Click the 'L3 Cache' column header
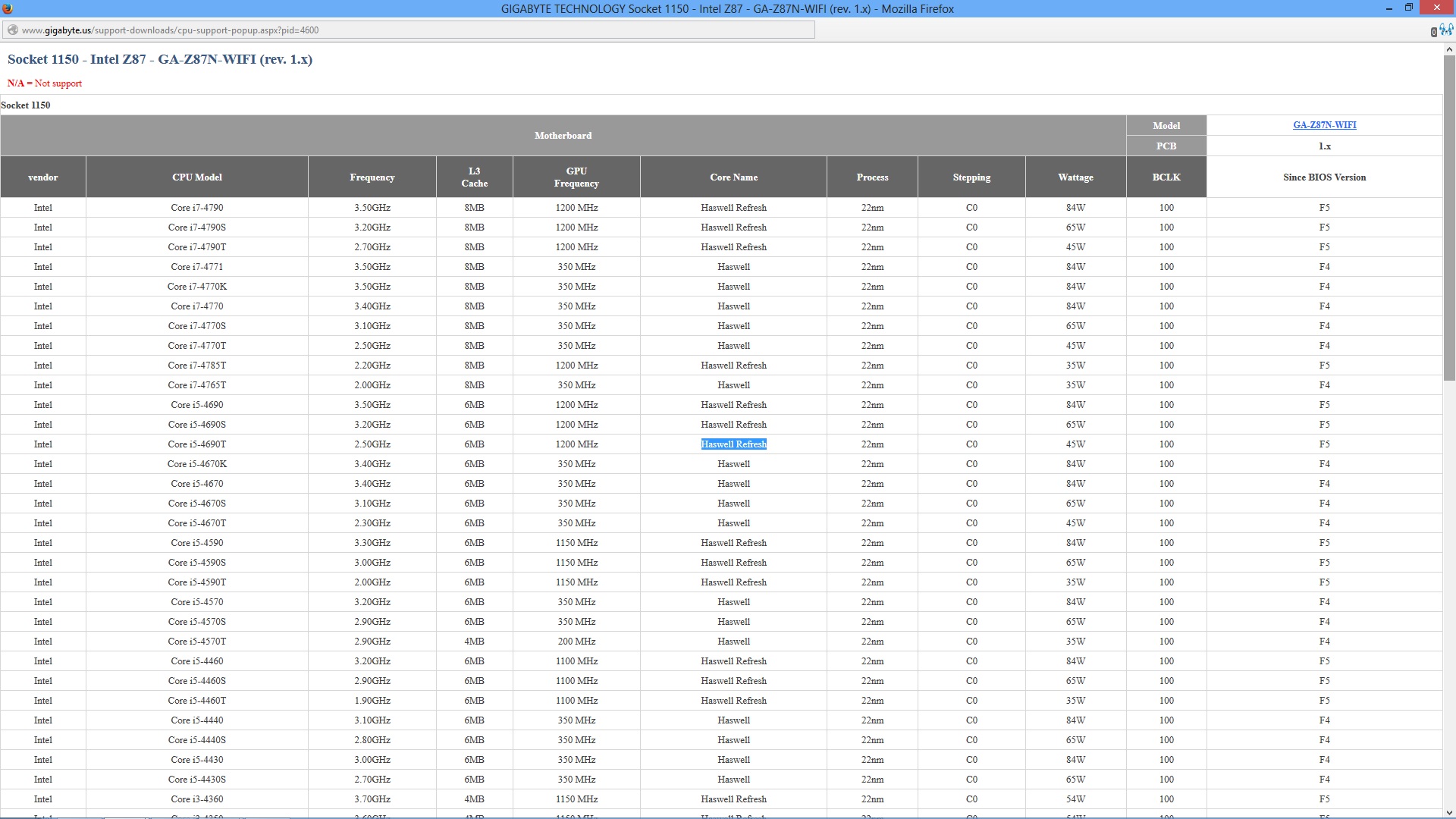The height and width of the screenshot is (819, 1456). [x=475, y=177]
